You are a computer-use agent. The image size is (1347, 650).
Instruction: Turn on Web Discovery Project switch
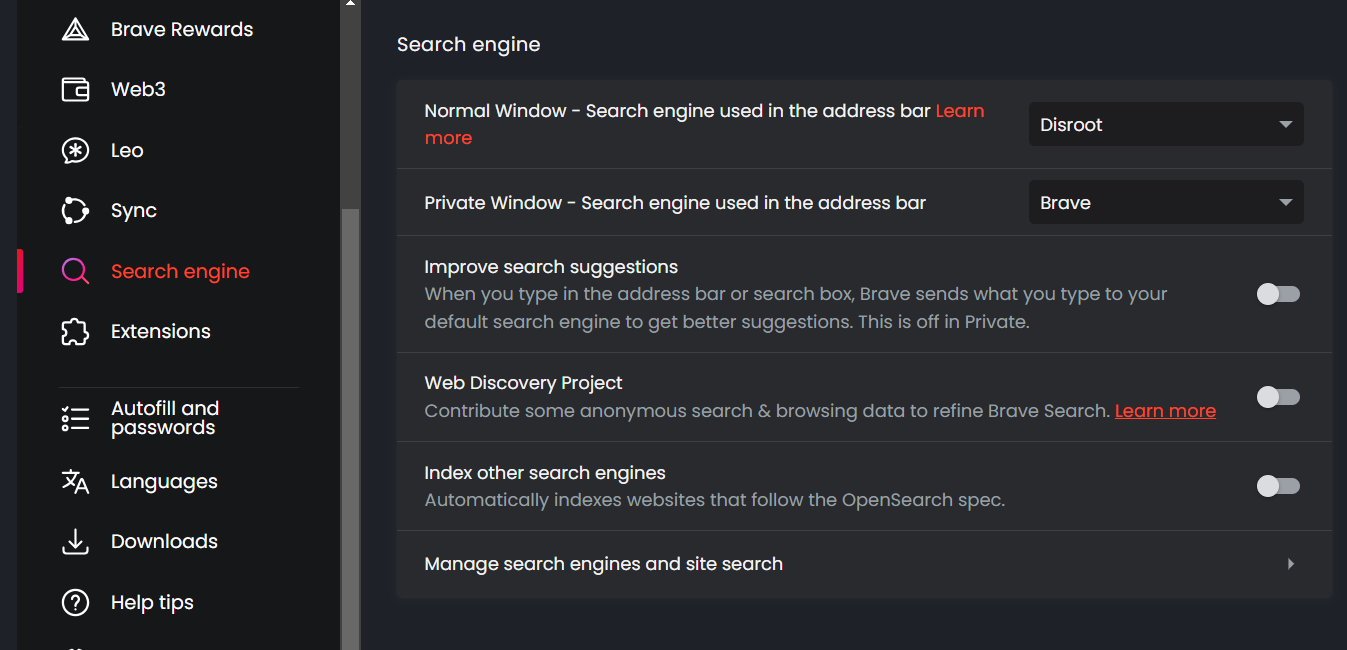1278,397
